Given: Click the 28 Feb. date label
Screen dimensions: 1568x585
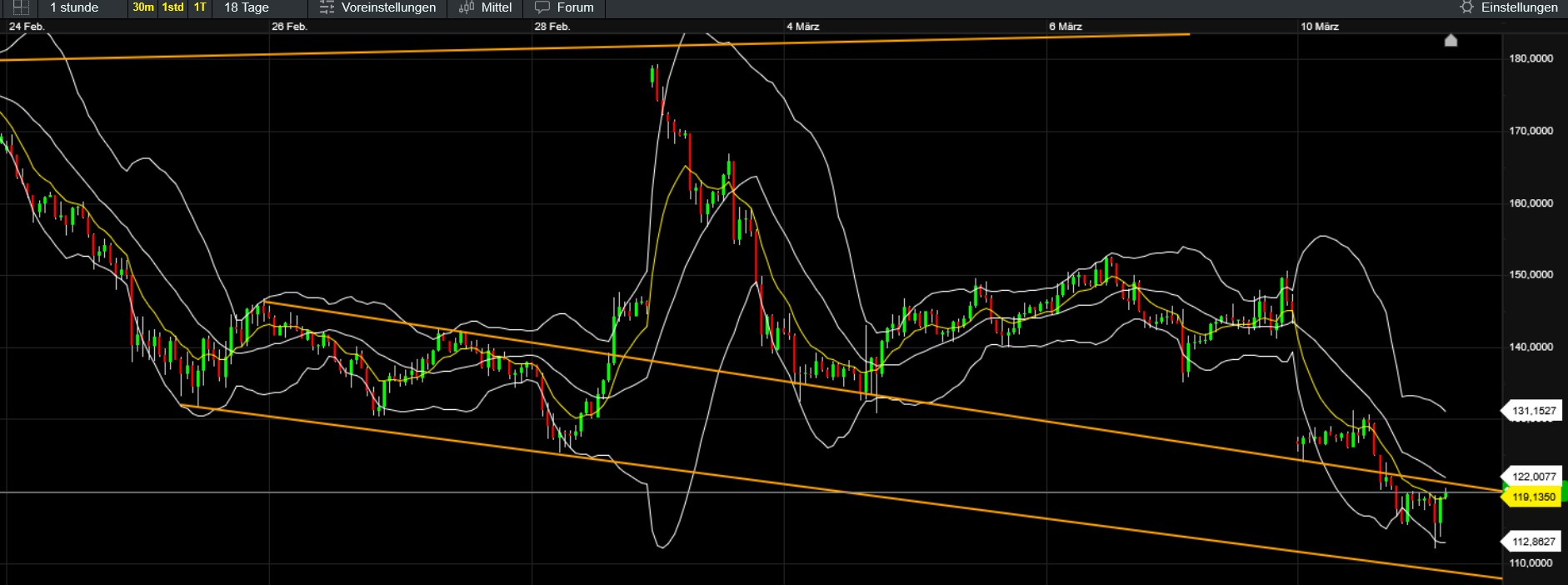Looking at the screenshot, I should pyautogui.click(x=552, y=27).
